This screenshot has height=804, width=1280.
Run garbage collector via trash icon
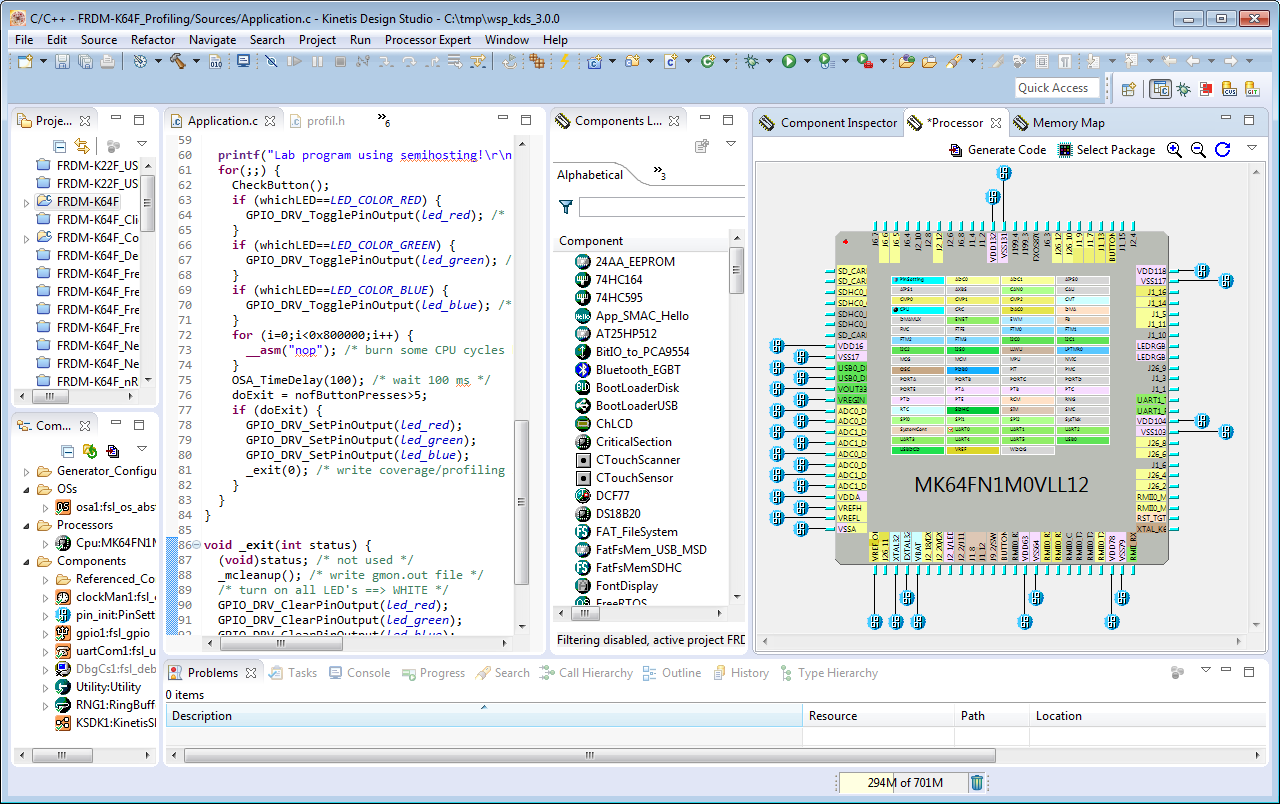click(x=977, y=783)
